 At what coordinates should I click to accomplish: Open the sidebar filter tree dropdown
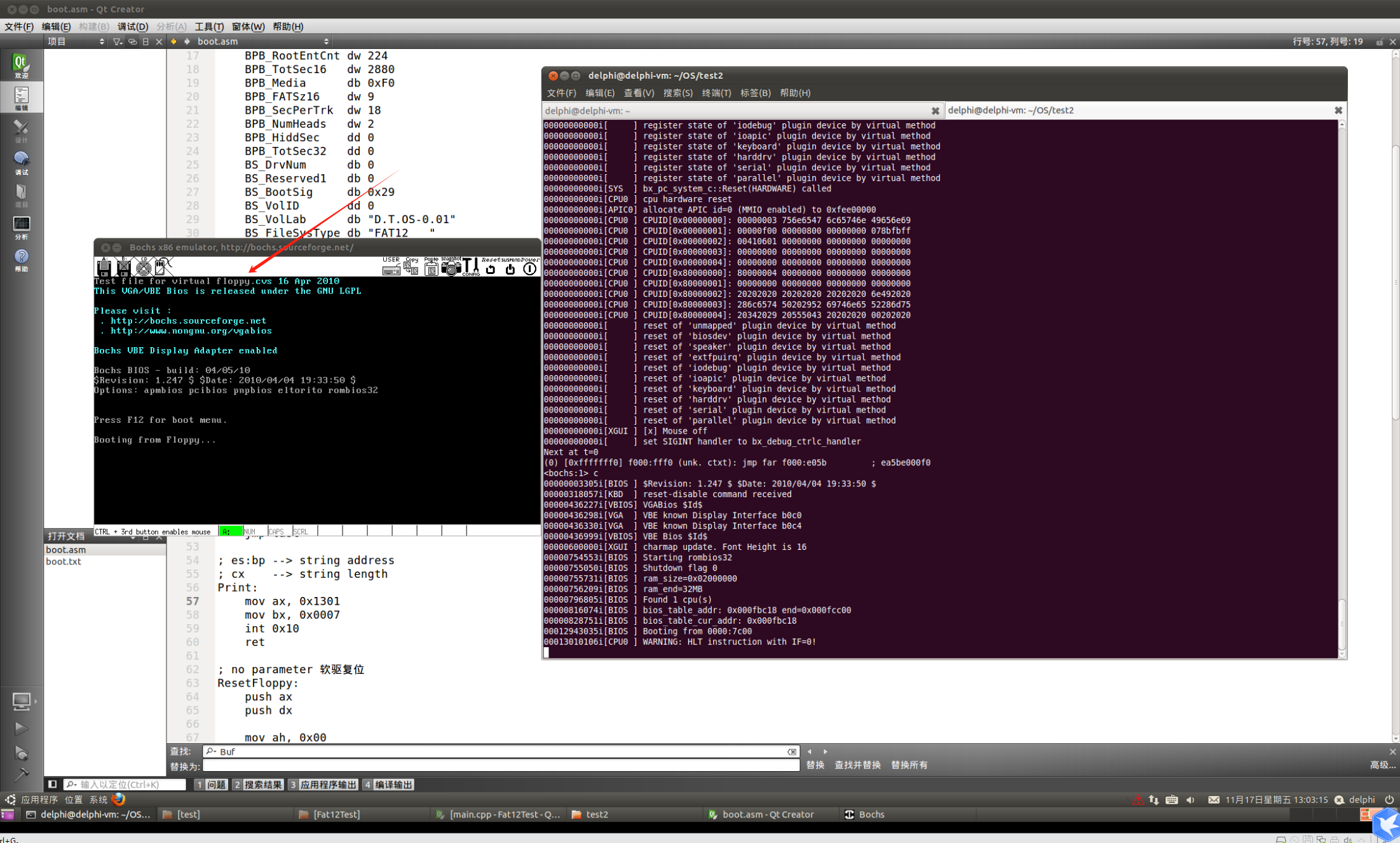(x=117, y=41)
